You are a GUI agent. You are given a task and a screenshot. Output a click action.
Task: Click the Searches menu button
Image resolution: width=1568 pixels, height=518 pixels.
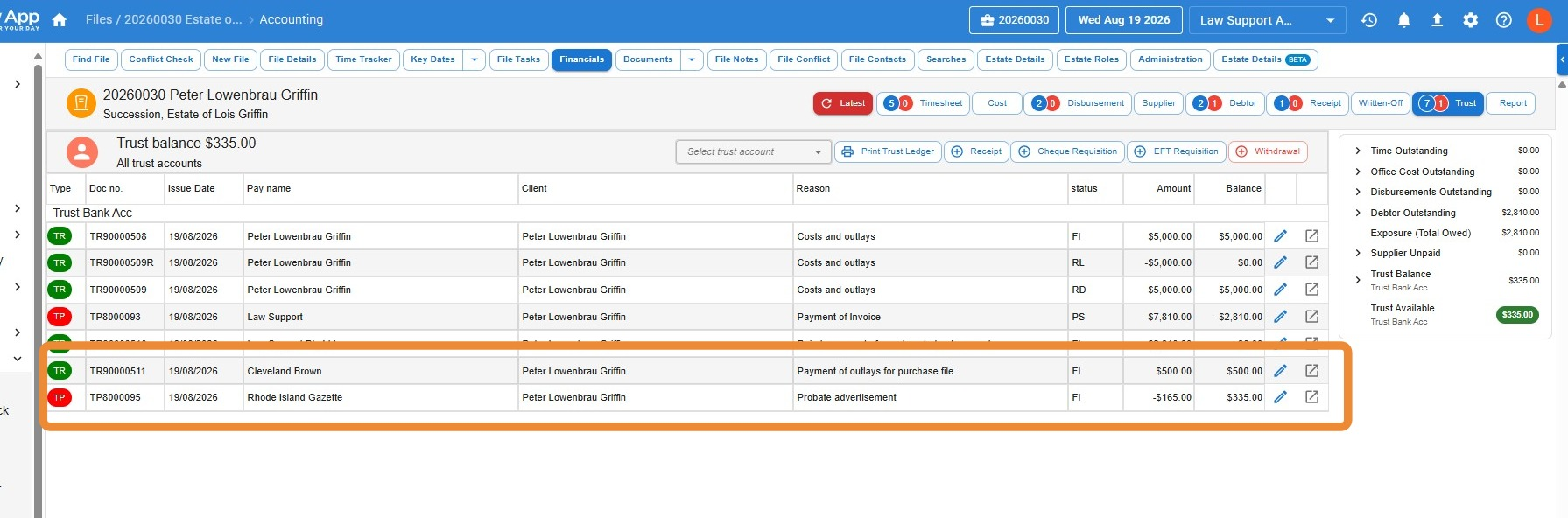946,59
